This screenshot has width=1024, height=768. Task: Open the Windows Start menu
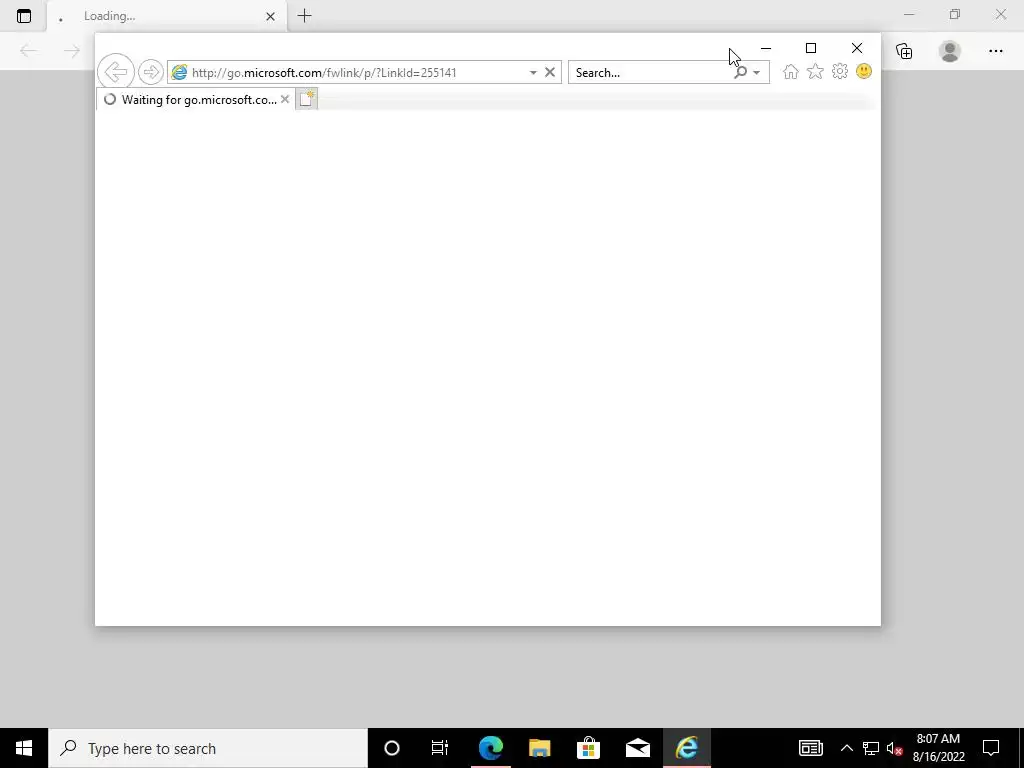(24, 748)
